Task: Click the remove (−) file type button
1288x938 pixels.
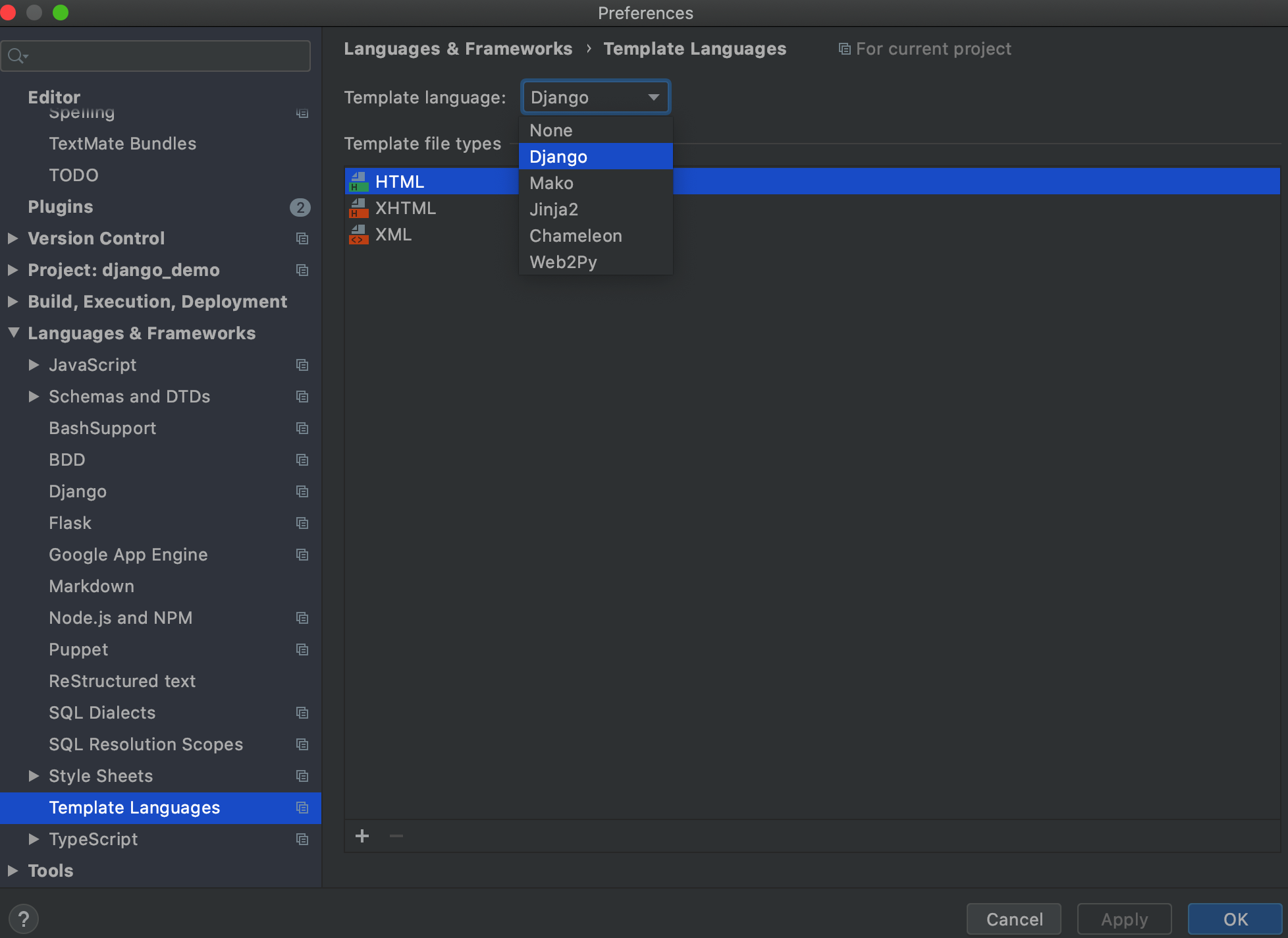Action: pos(396,836)
